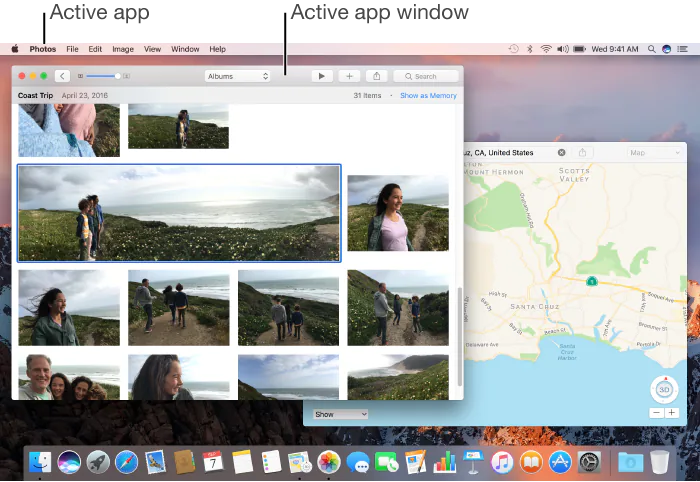
Task: Open the Window menu
Action: point(185,49)
